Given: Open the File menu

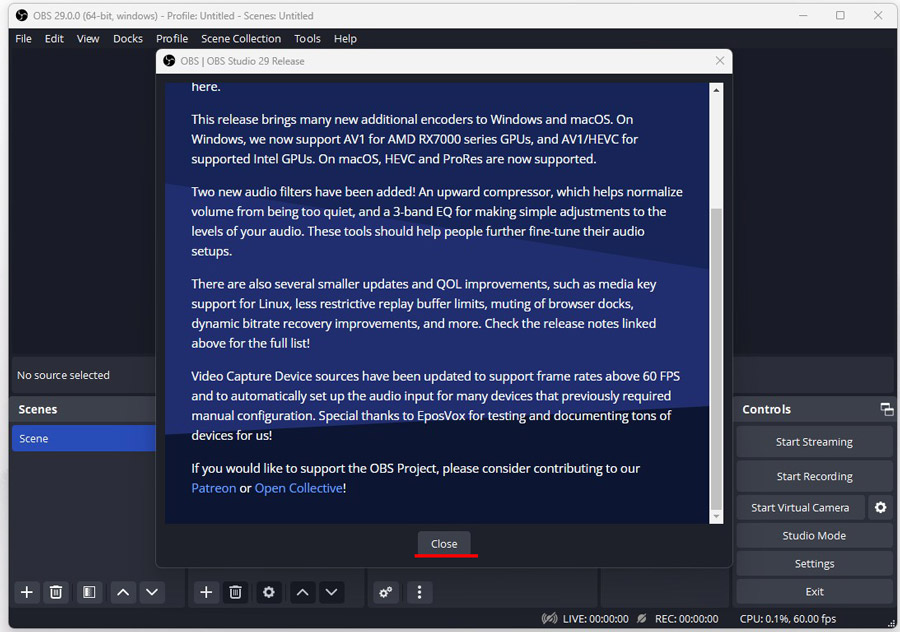Looking at the screenshot, I should [24, 38].
